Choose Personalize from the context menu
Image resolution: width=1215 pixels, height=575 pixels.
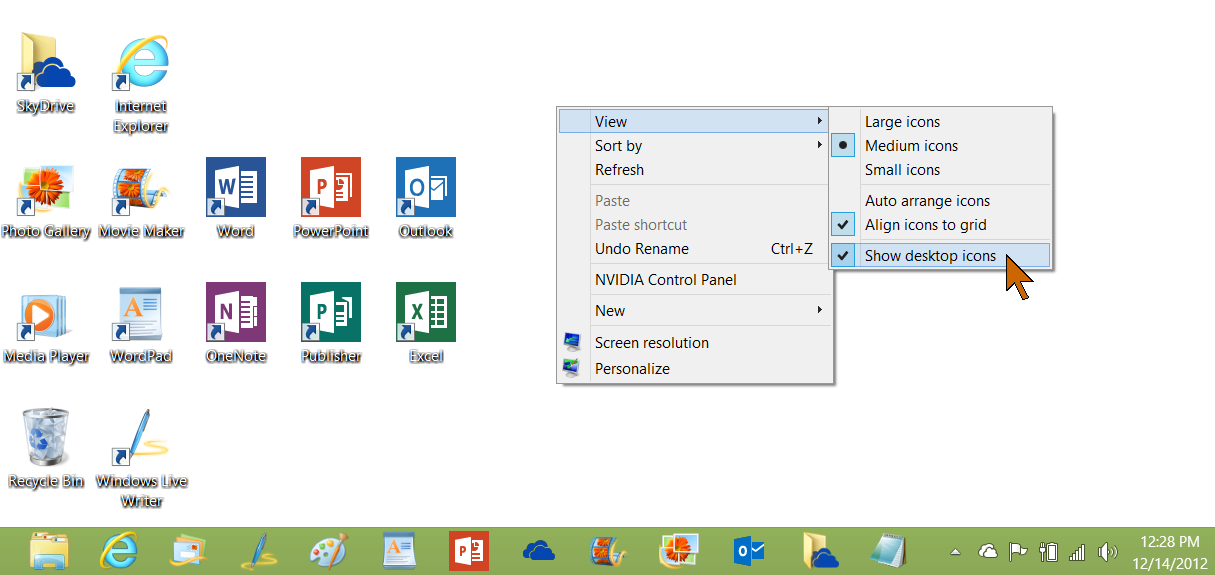pos(694,369)
